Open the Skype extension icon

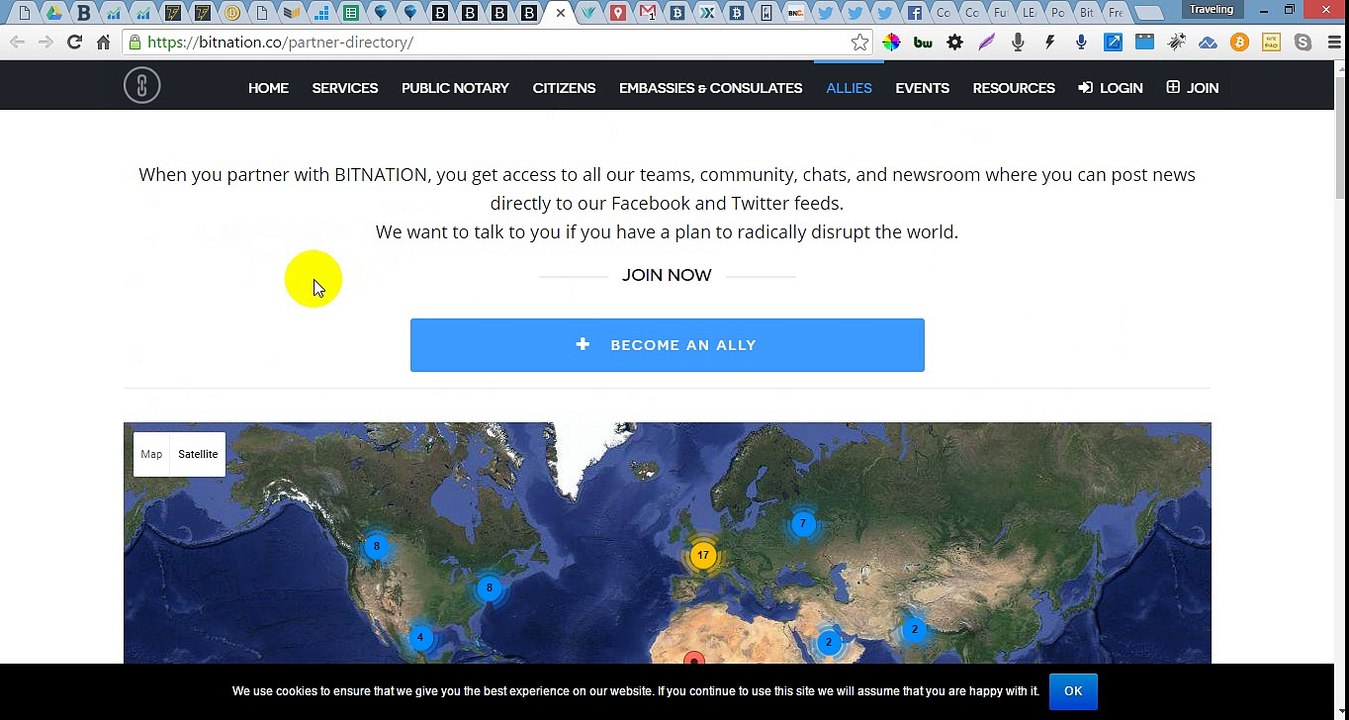[1303, 42]
